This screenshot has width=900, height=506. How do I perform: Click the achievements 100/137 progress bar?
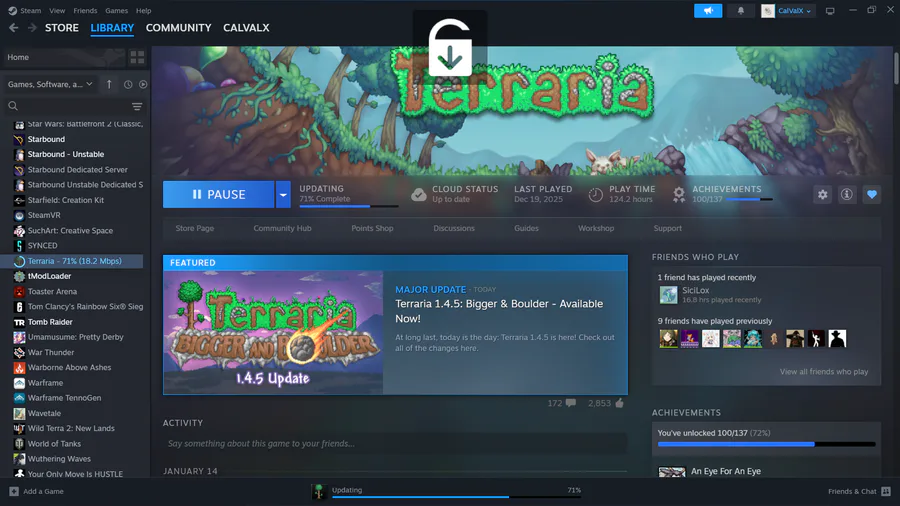pos(766,444)
